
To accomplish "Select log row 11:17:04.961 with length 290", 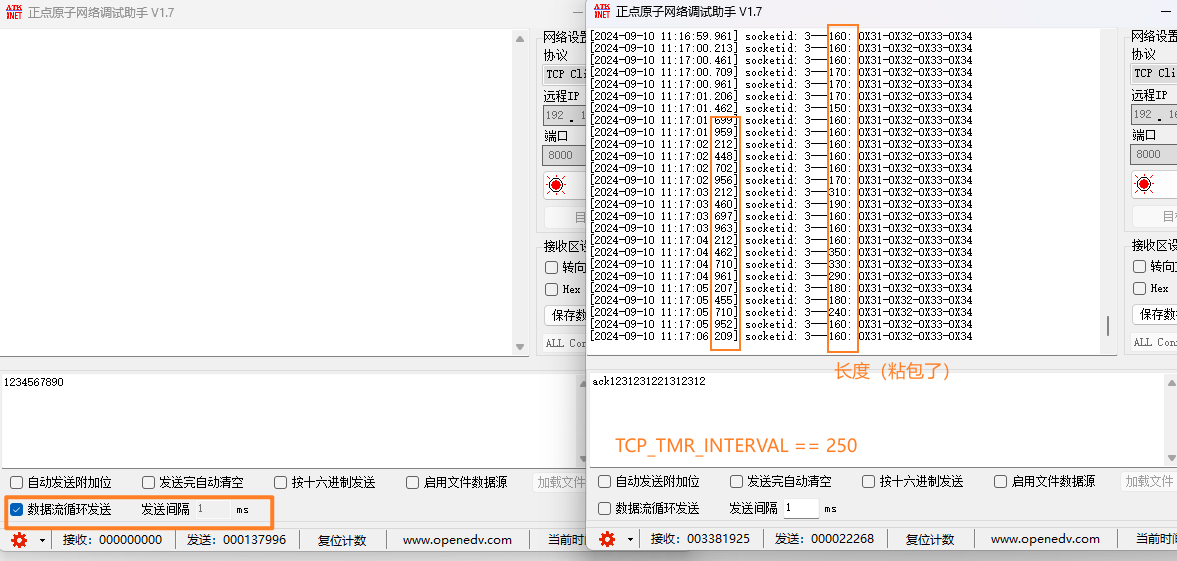I will pos(781,276).
